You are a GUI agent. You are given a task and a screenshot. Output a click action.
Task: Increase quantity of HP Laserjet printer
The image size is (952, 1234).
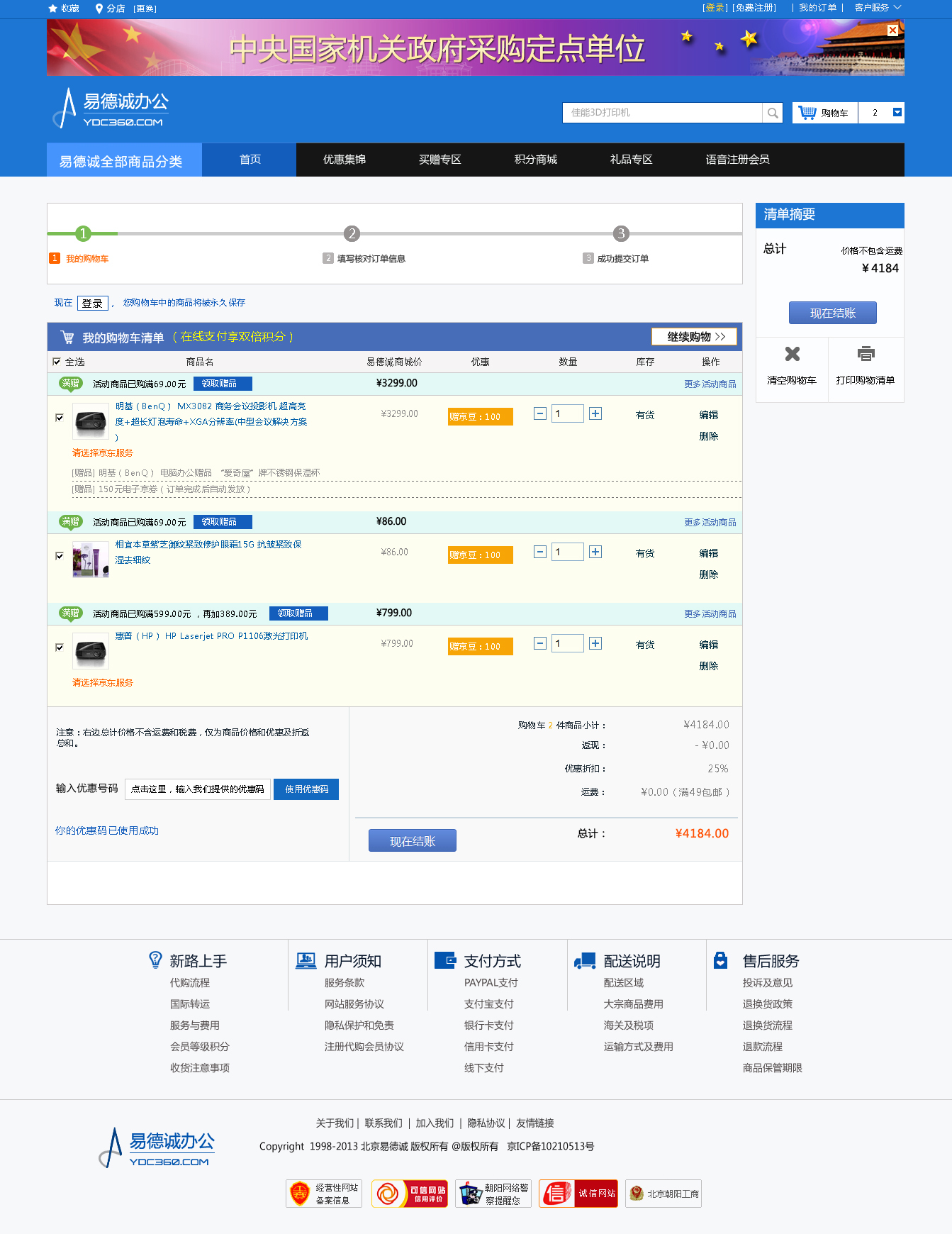click(595, 643)
